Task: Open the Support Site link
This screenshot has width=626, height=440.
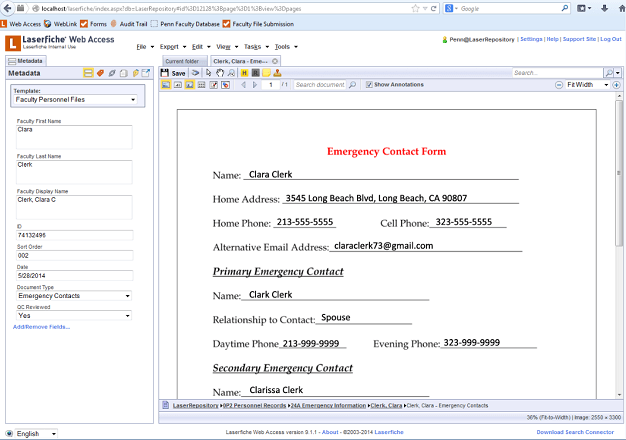Action: coord(579,39)
